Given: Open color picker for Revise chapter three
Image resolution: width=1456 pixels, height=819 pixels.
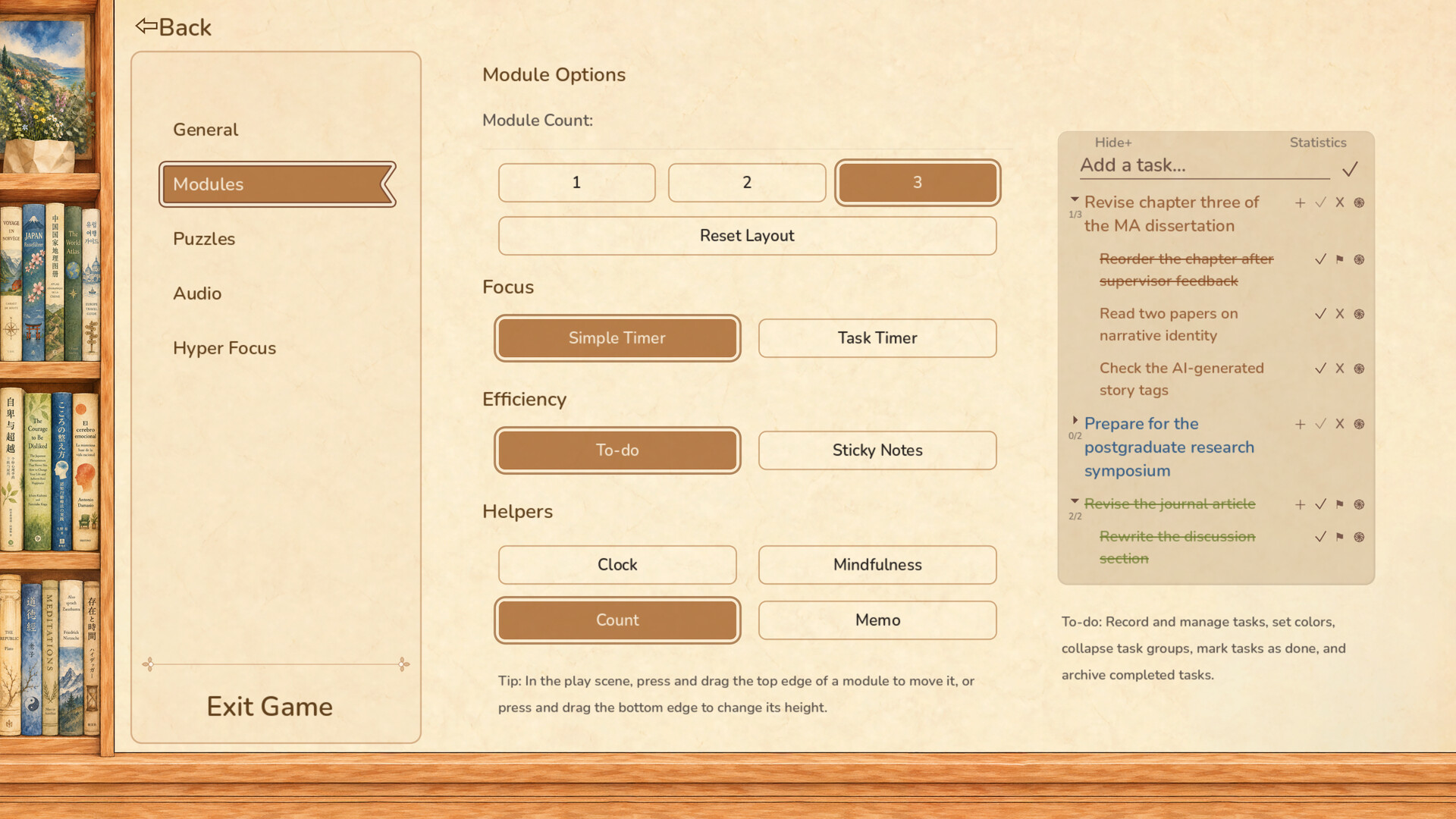Looking at the screenshot, I should pos(1359,202).
